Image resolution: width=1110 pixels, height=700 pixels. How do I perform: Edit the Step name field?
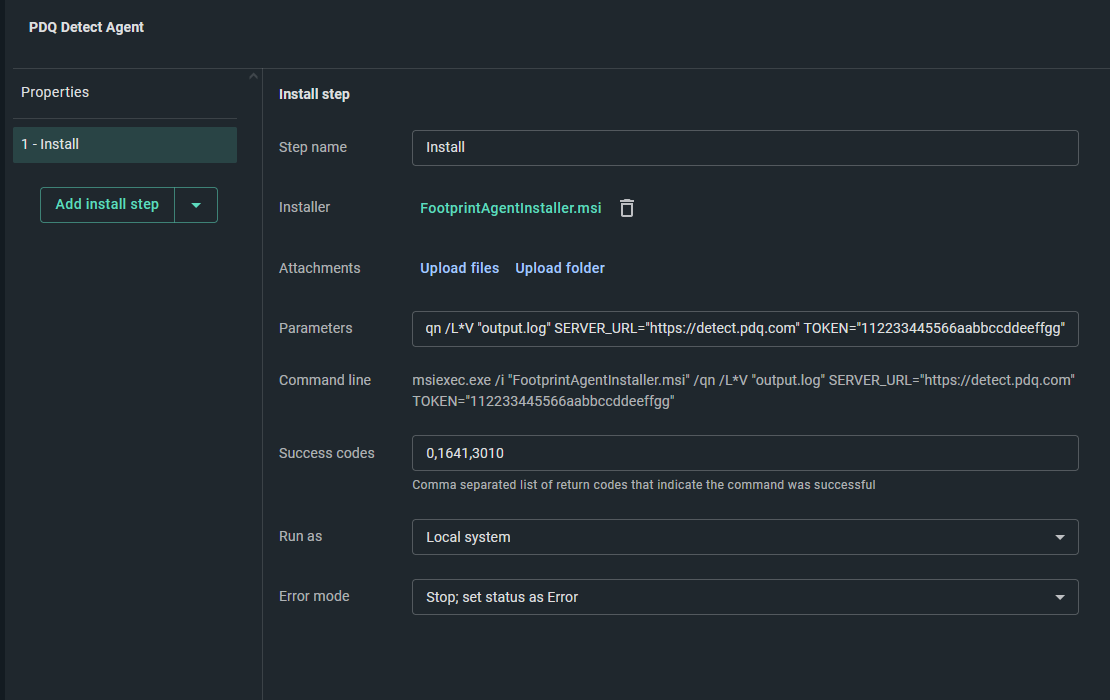tap(745, 148)
